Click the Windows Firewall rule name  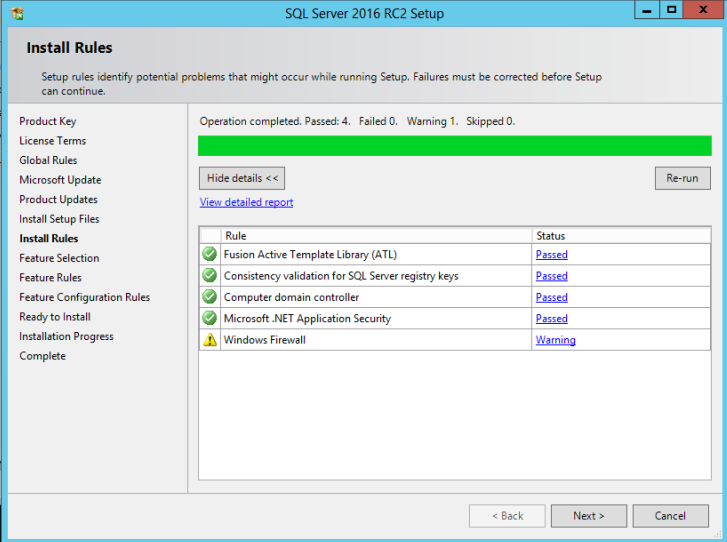(x=265, y=340)
